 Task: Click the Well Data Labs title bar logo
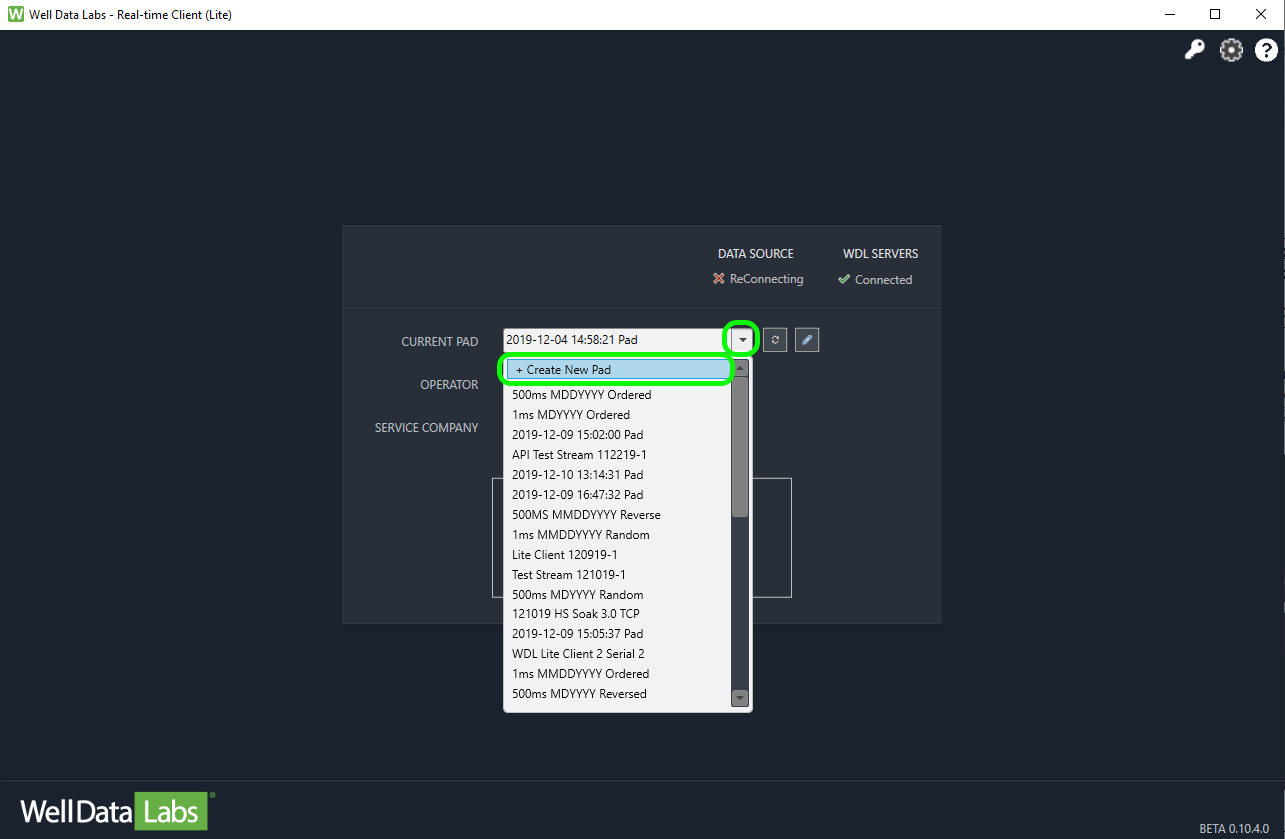click(15, 15)
